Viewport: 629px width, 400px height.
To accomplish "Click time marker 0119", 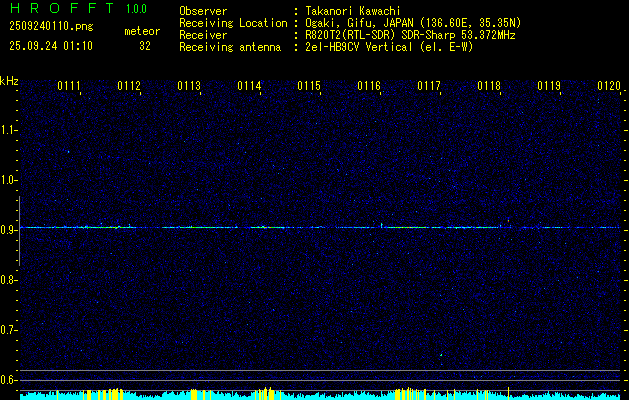I will tap(549, 86).
